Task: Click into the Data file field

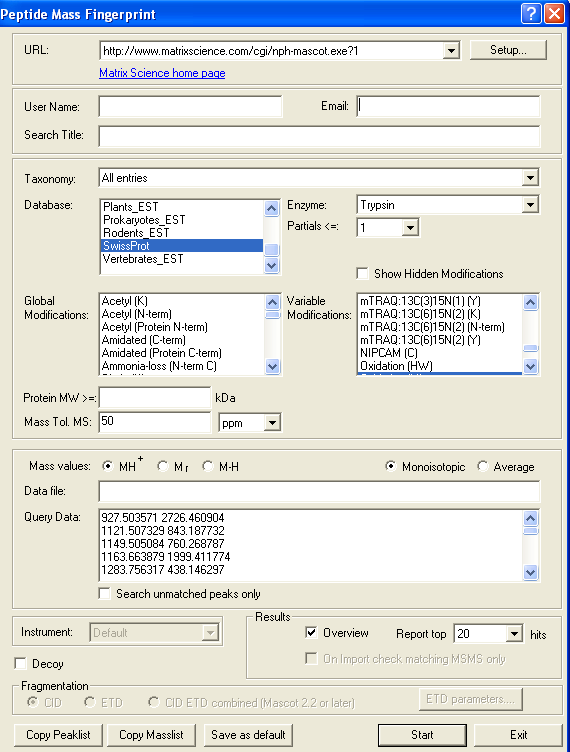Action: tap(319, 492)
